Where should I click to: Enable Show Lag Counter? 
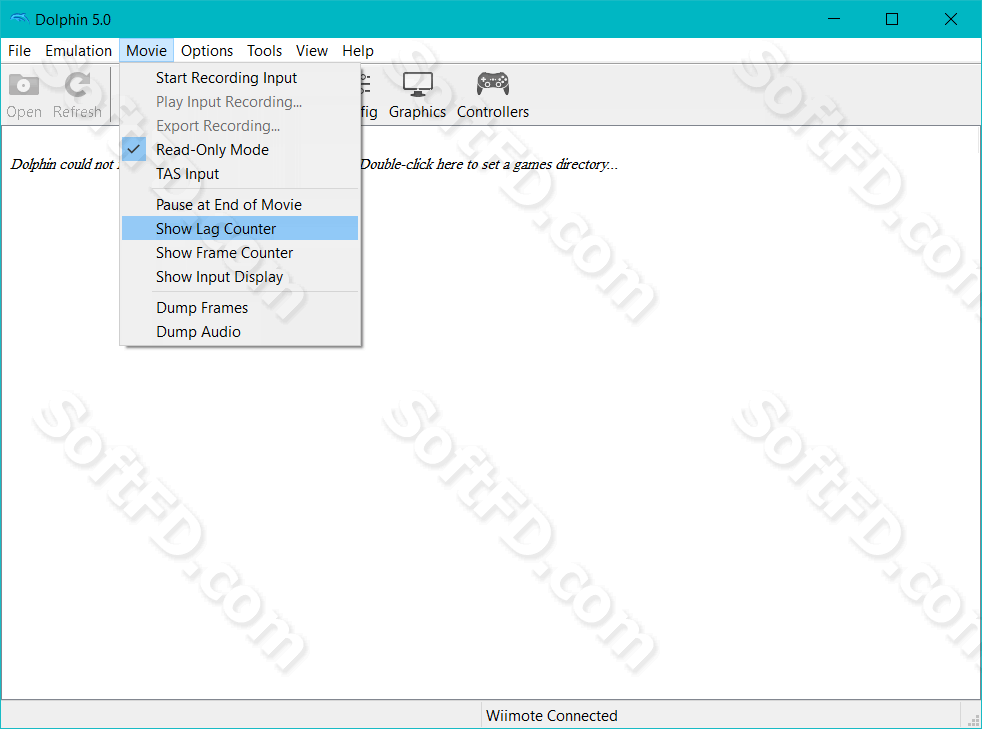[x=240, y=229]
